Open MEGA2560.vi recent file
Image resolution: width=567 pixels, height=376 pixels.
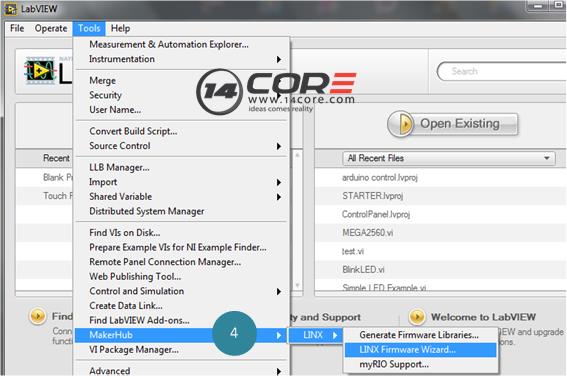coord(367,232)
